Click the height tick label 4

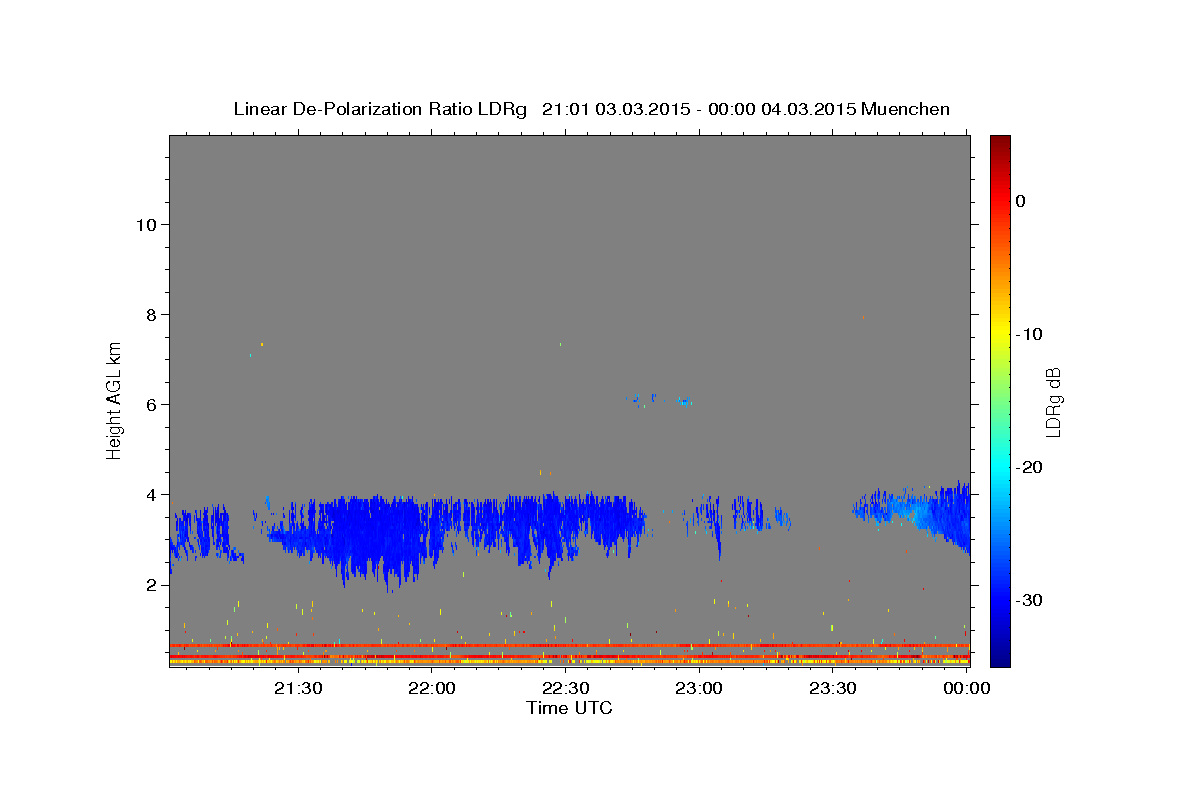point(150,494)
